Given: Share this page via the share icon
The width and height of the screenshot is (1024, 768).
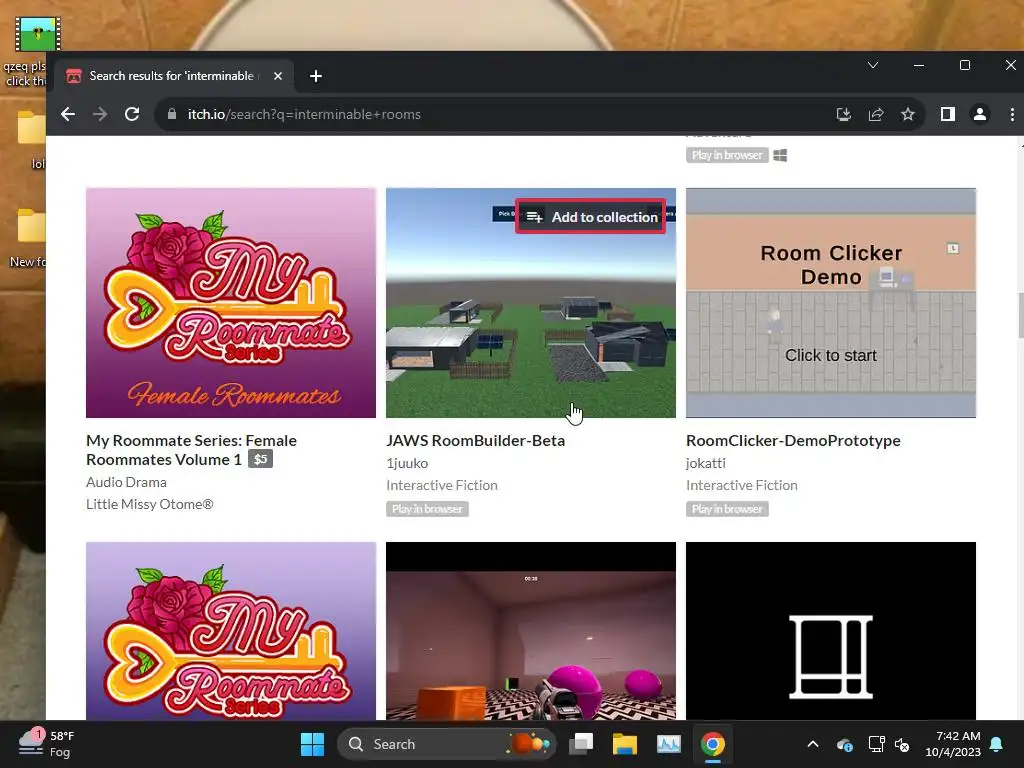Looking at the screenshot, I should click(876, 114).
